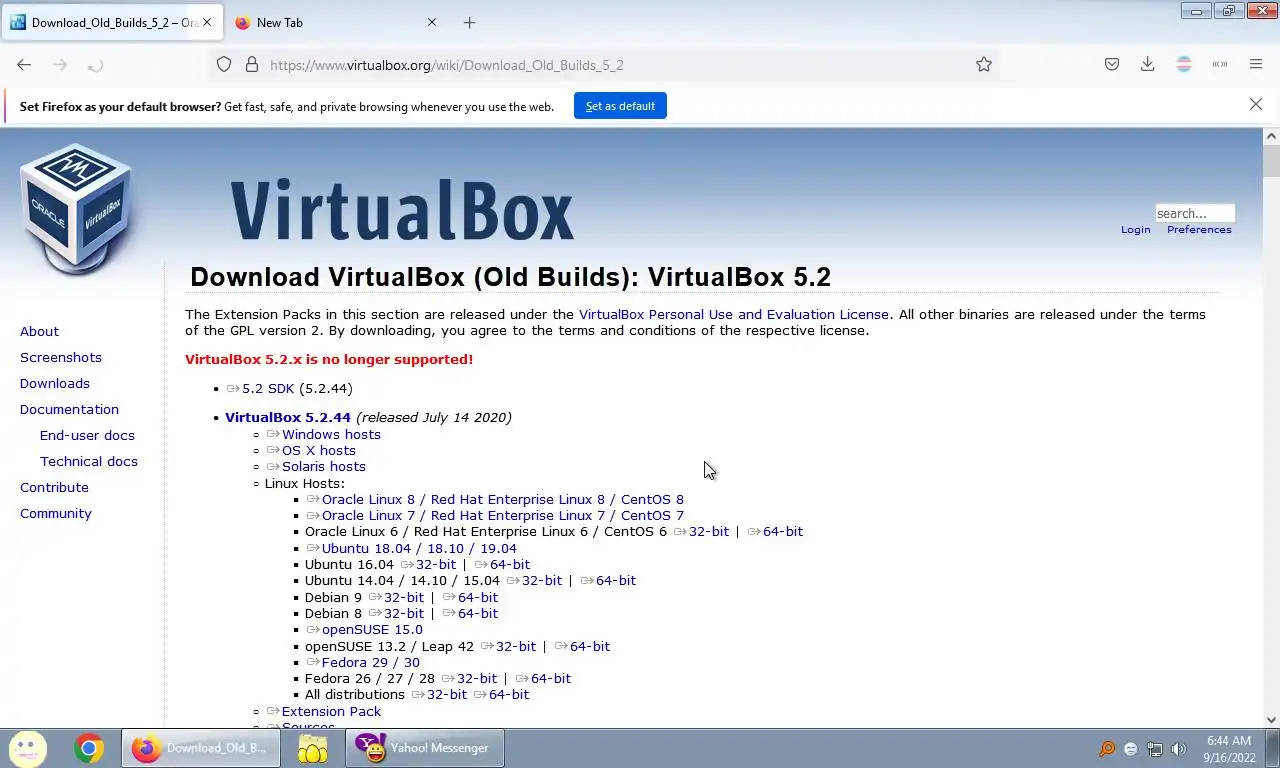Open the Firefox application menu icon
1280x768 pixels.
point(1256,64)
